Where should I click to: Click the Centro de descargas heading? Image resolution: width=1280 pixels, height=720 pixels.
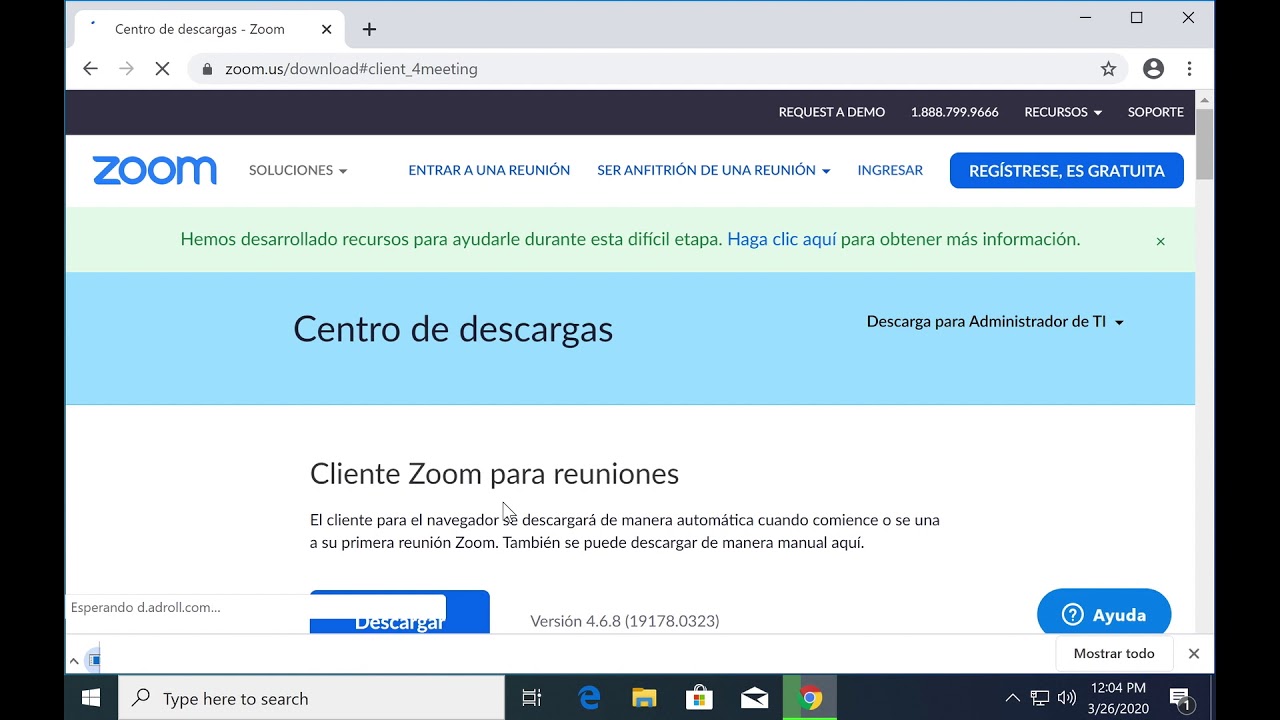pyautogui.click(x=453, y=329)
